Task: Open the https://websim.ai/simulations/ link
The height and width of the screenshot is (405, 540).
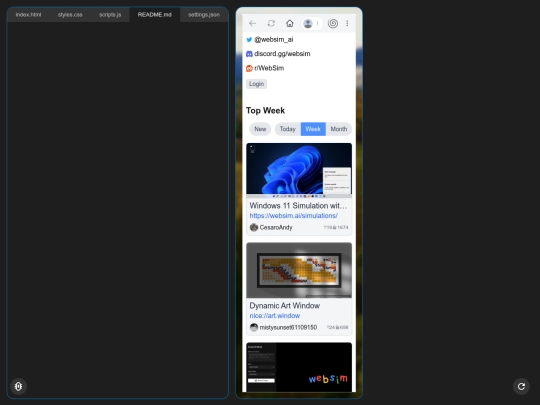Action: pos(293,216)
